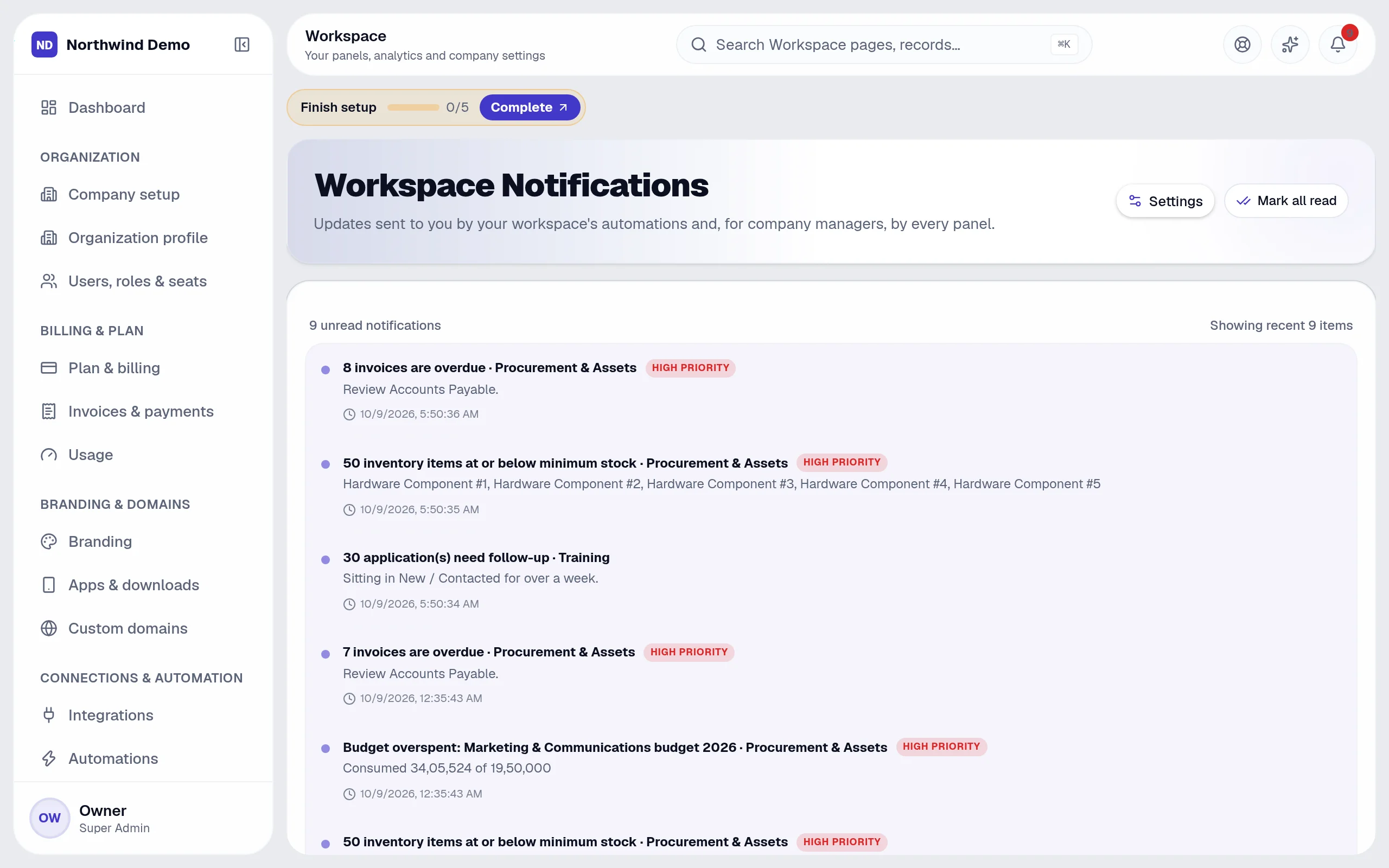Click "Showing recent 9 items" label
The width and height of the screenshot is (1389, 868).
[x=1281, y=325]
